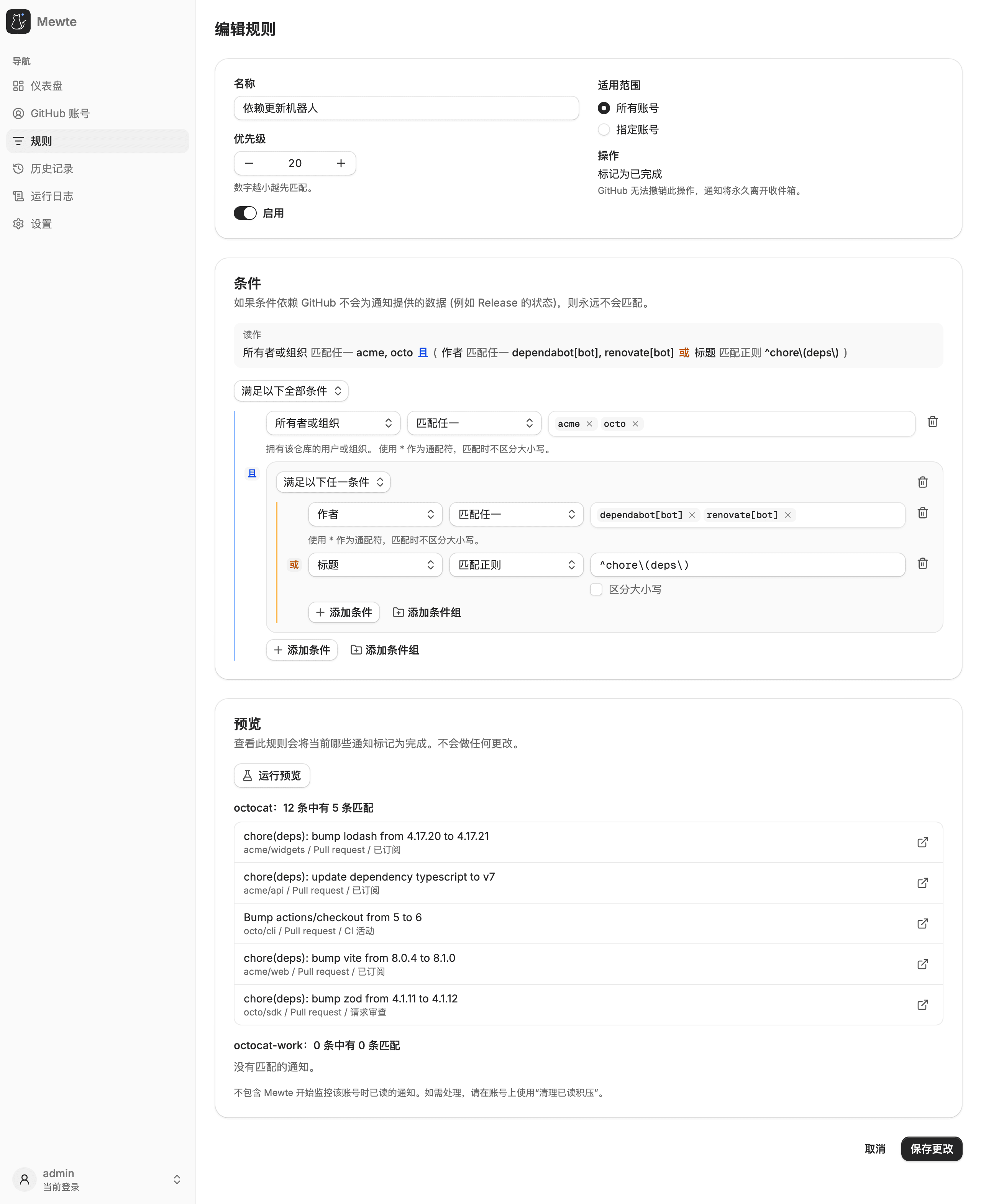The height and width of the screenshot is (1204, 981).
Task: Expand the admin account menu
Action: [x=98, y=1180]
